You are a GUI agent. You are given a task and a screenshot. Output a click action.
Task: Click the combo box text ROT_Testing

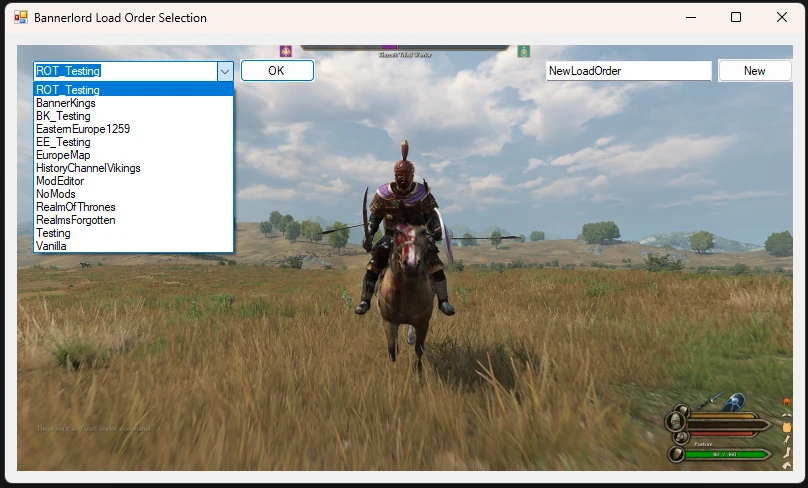pos(68,71)
